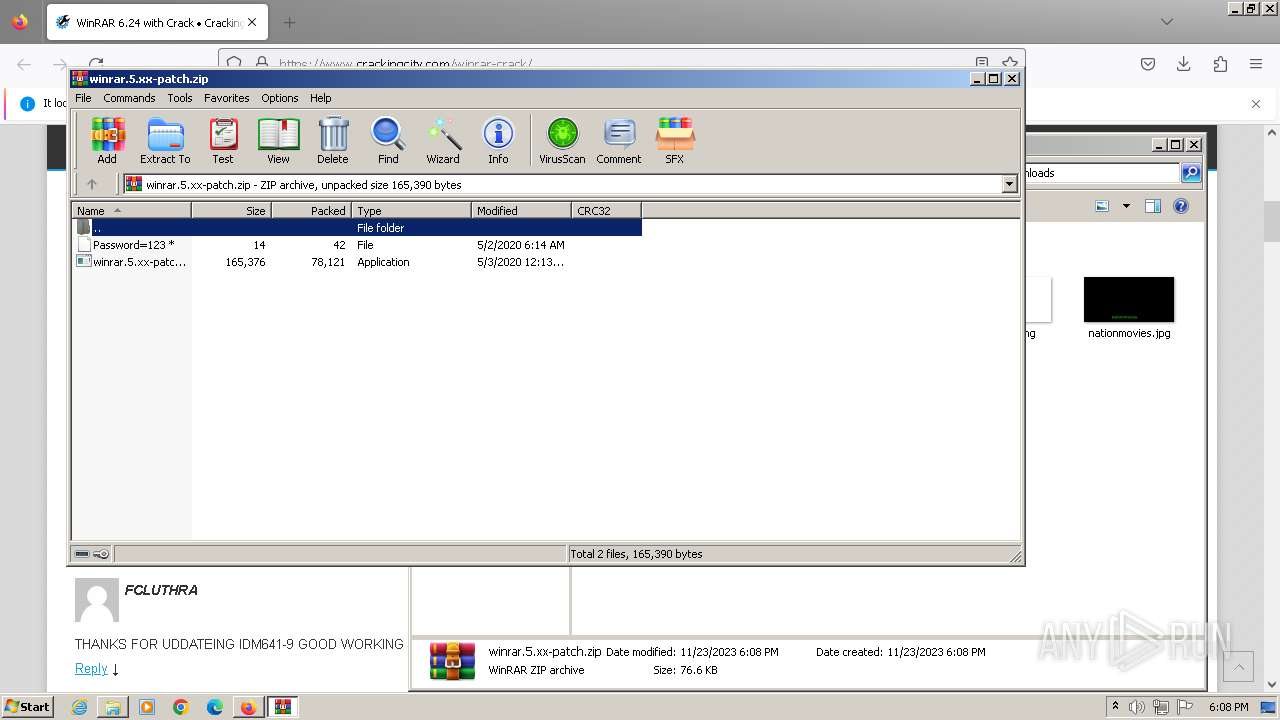The width and height of the screenshot is (1280, 720).
Task: Expand the archive path dropdown
Action: point(1009,184)
